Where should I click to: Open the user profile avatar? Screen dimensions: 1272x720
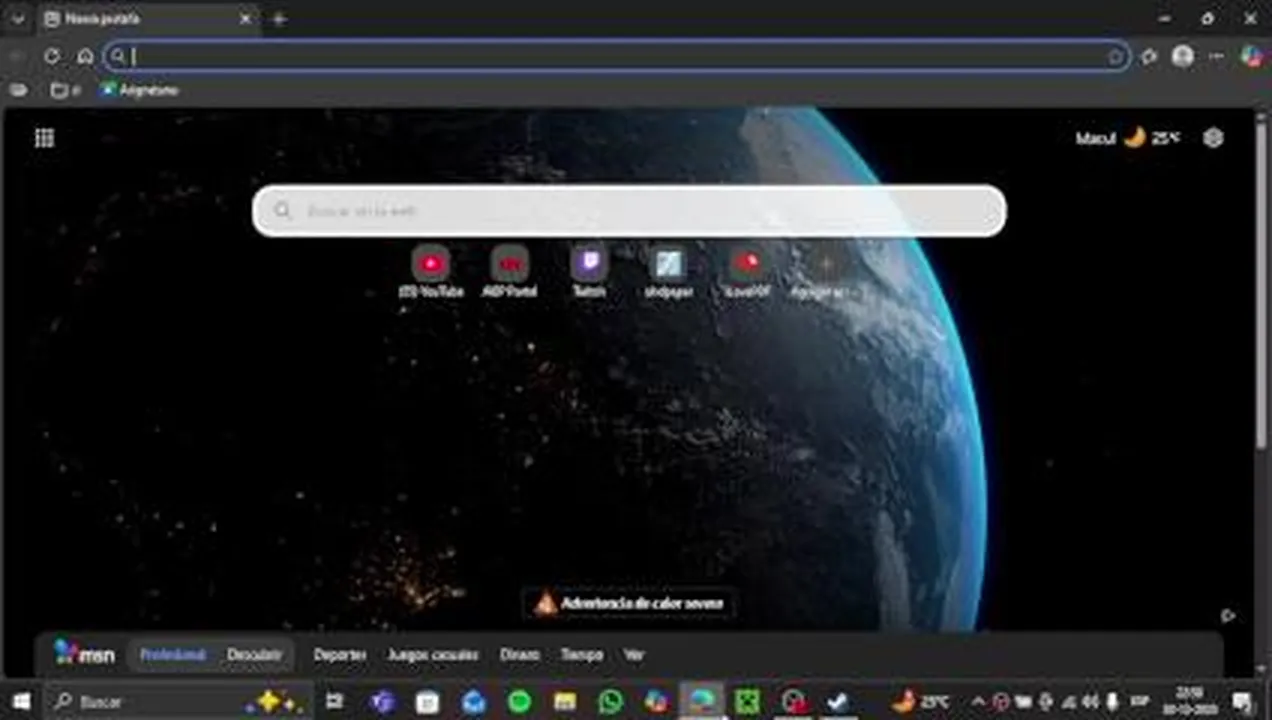tap(1183, 56)
